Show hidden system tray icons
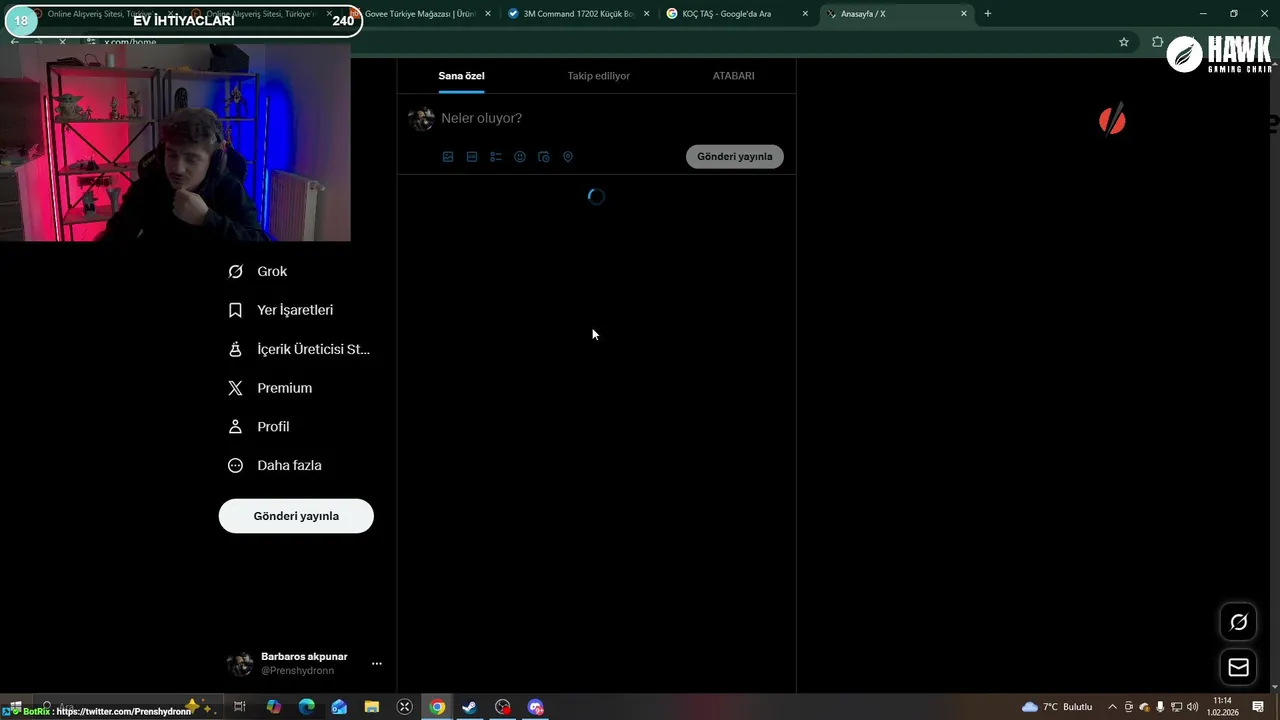 [1112, 707]
